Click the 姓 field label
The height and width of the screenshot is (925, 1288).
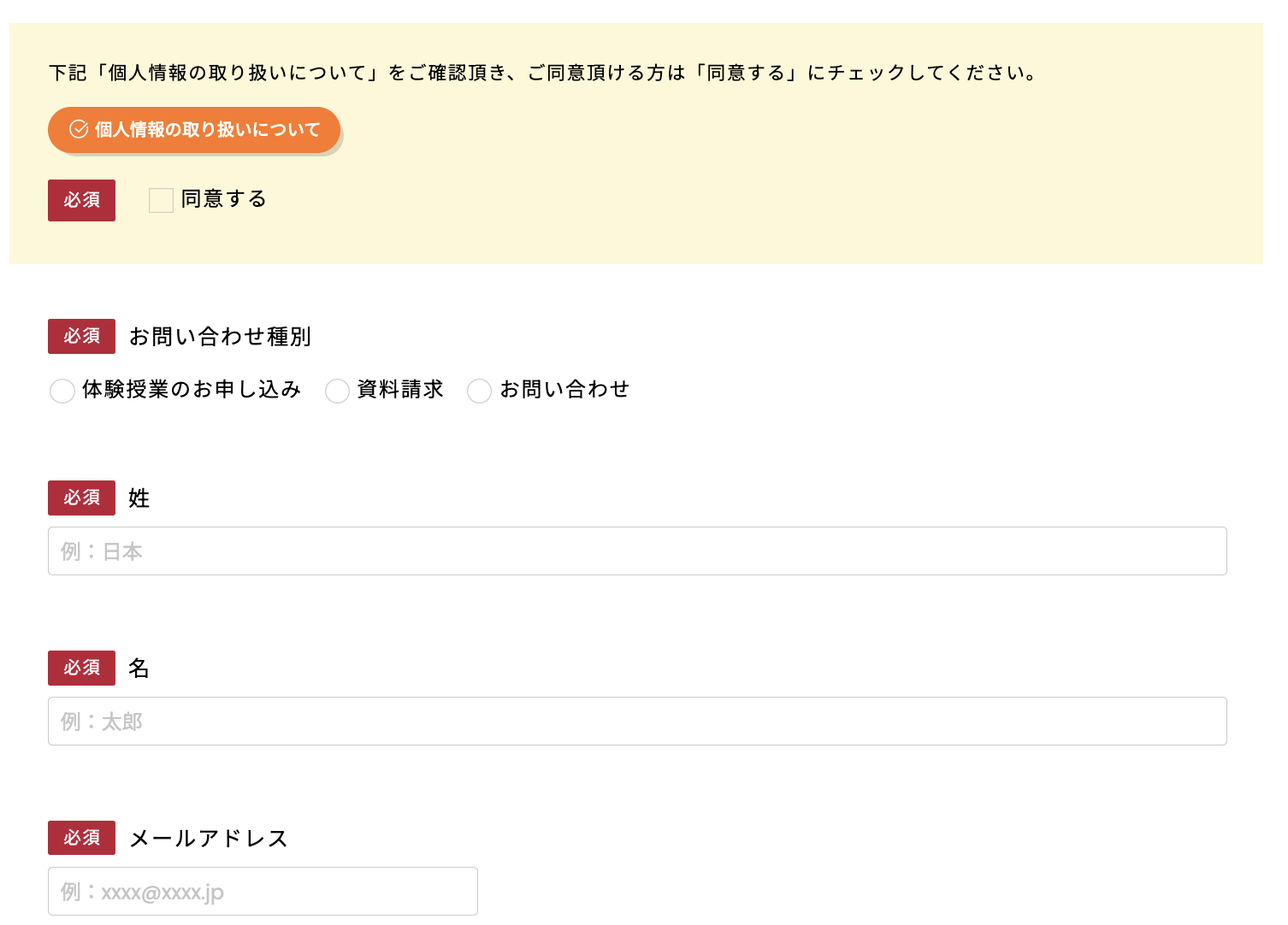[139, 498]
